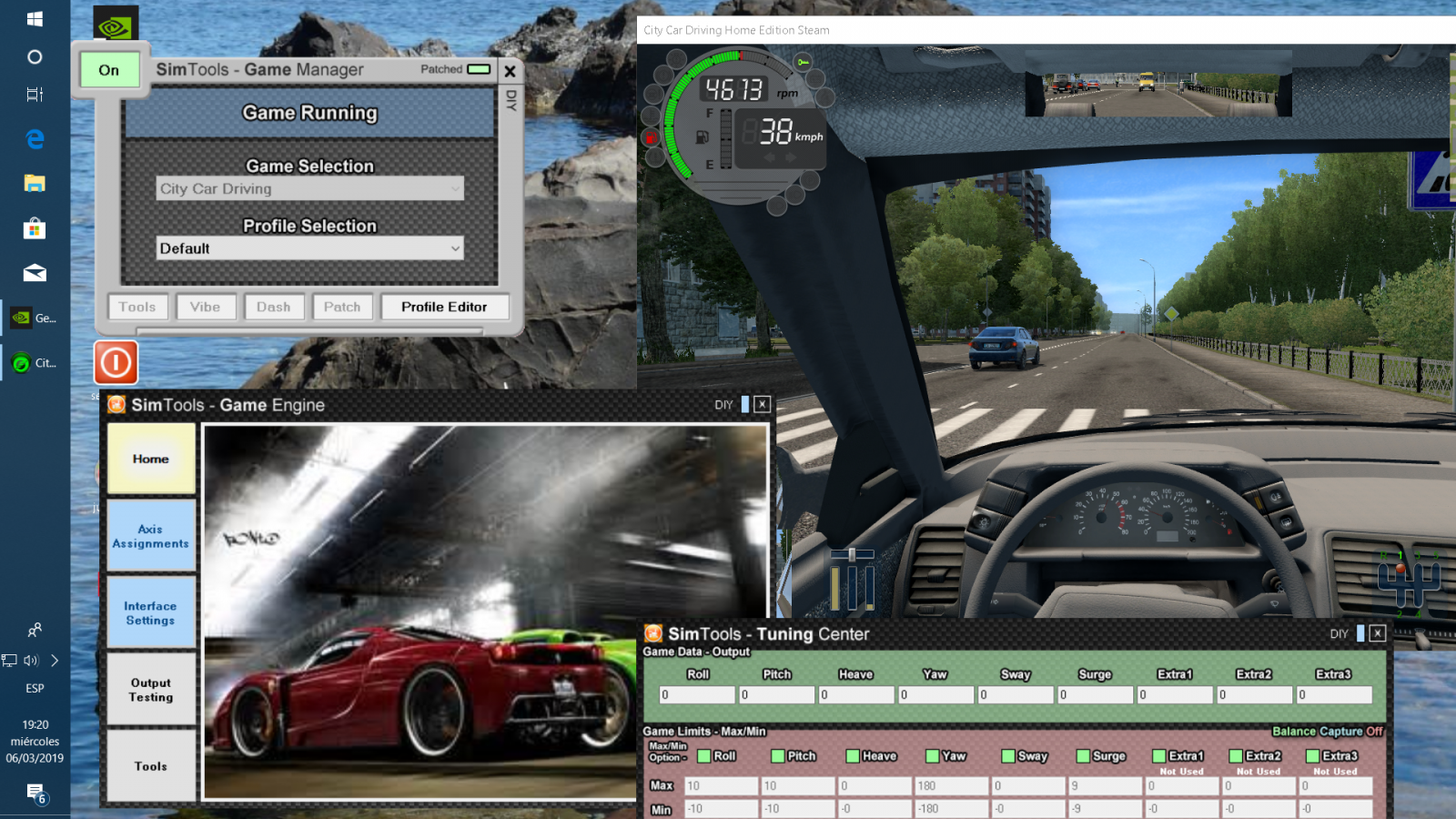Click the pedal slider overlay in game
Image resolution: width=1456 pixels, height=819 pixels.
coord(852,580)
